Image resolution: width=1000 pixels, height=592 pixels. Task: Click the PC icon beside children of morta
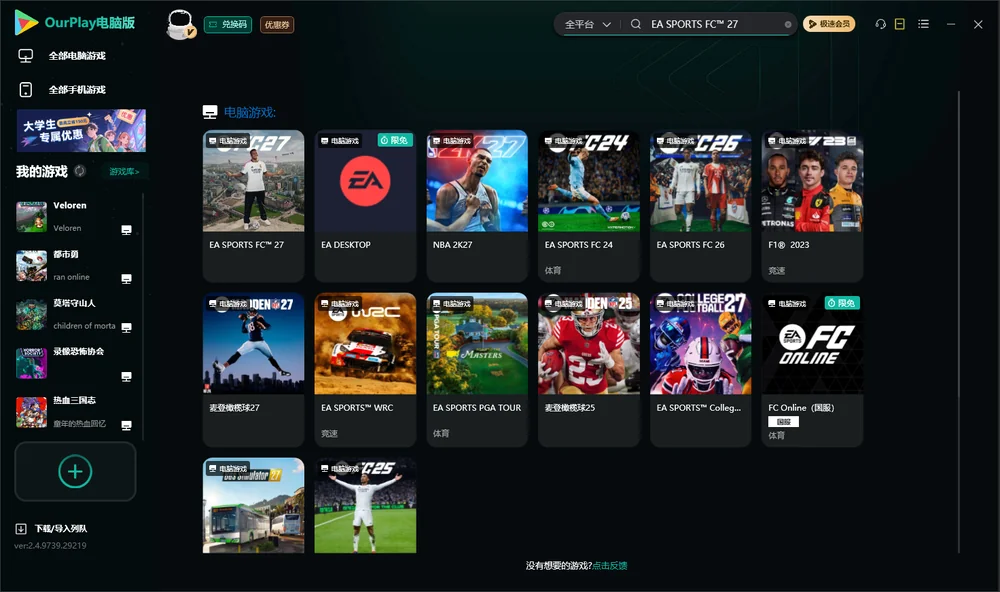[x=126, y=327]
